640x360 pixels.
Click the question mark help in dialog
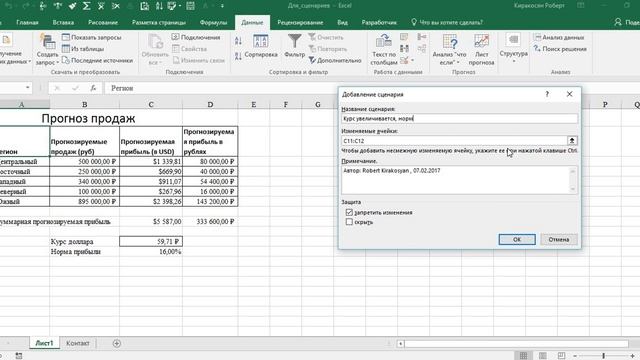pos(547,94)
